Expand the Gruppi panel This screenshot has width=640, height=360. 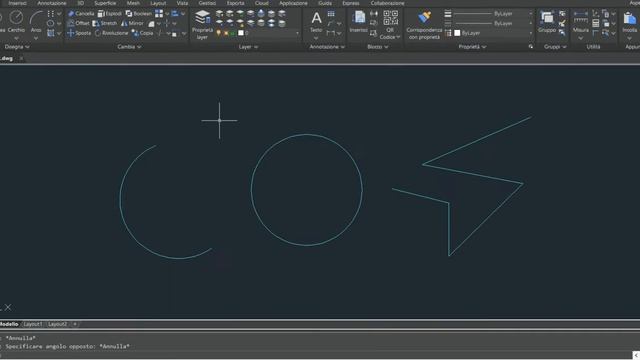tap(555, 47)
